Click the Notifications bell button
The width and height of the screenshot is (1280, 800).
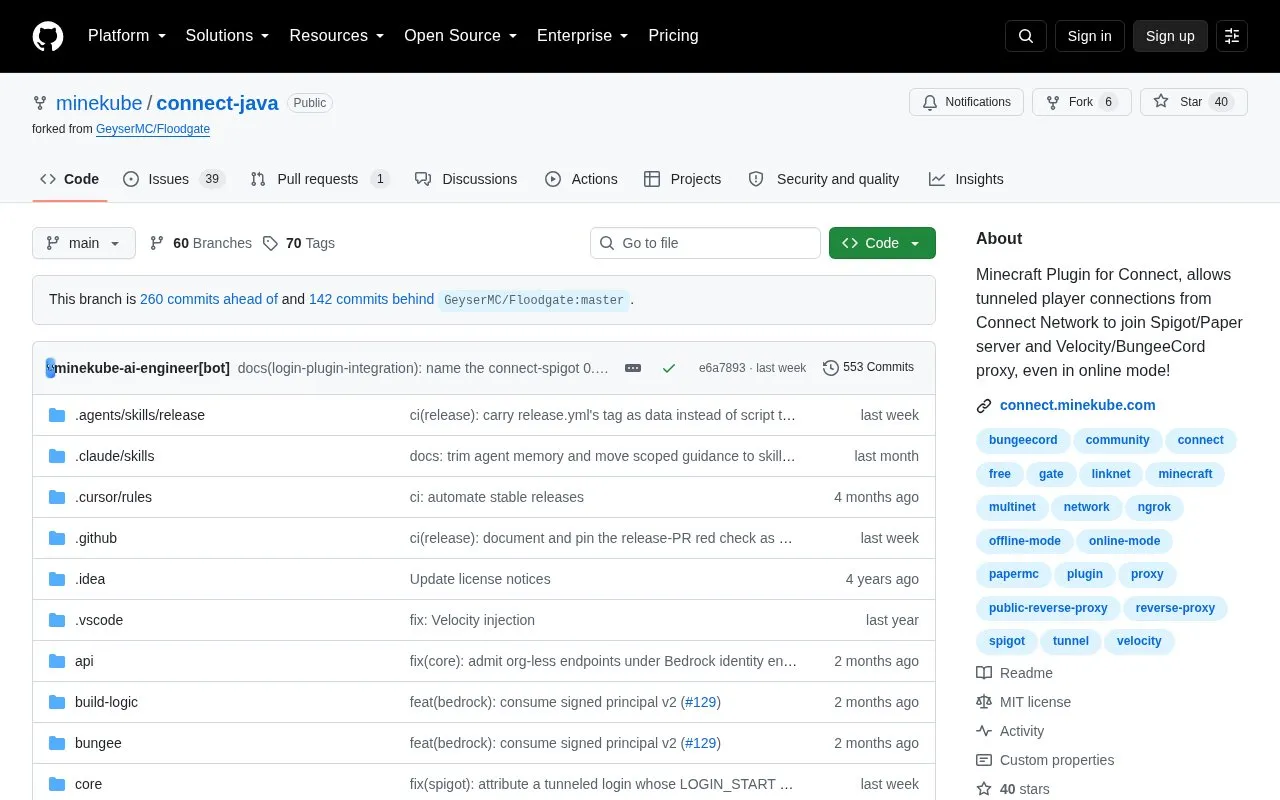pos(966,102)
